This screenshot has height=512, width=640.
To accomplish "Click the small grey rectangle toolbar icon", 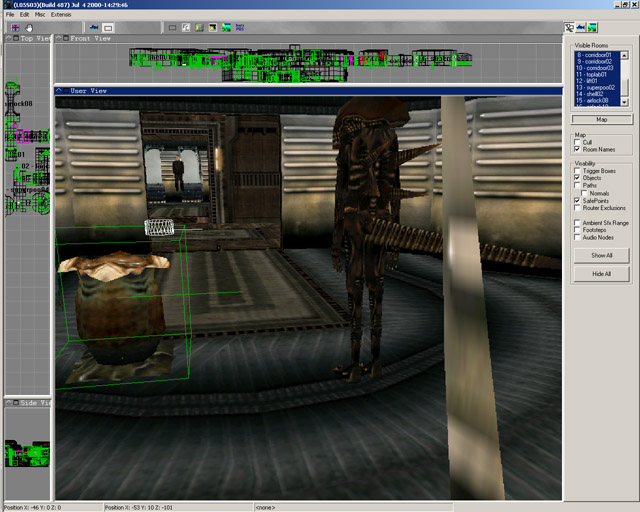I will click(172, 28).
